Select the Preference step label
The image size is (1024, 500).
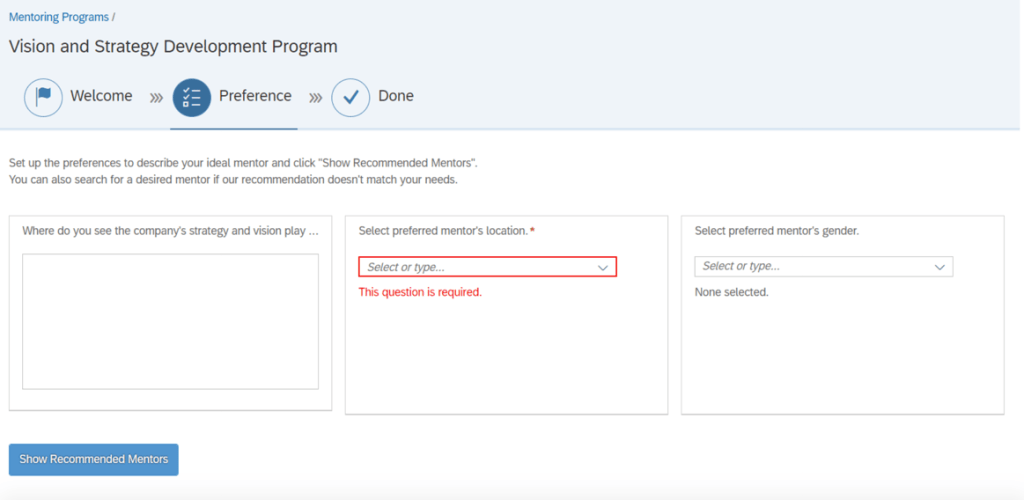coord(255,96)
